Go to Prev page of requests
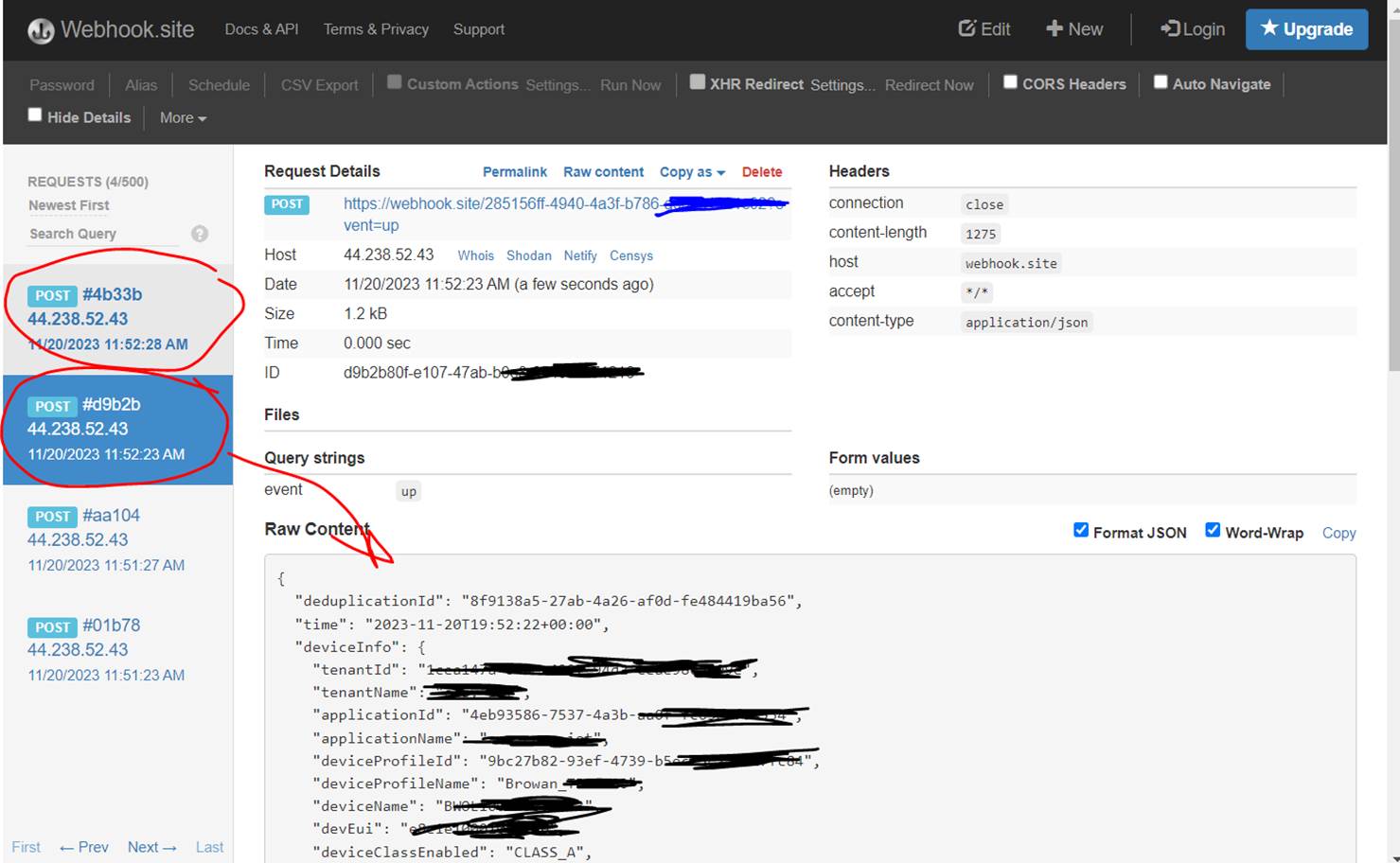Viewport: 1400px width, 863px height. tap(83, 847)
